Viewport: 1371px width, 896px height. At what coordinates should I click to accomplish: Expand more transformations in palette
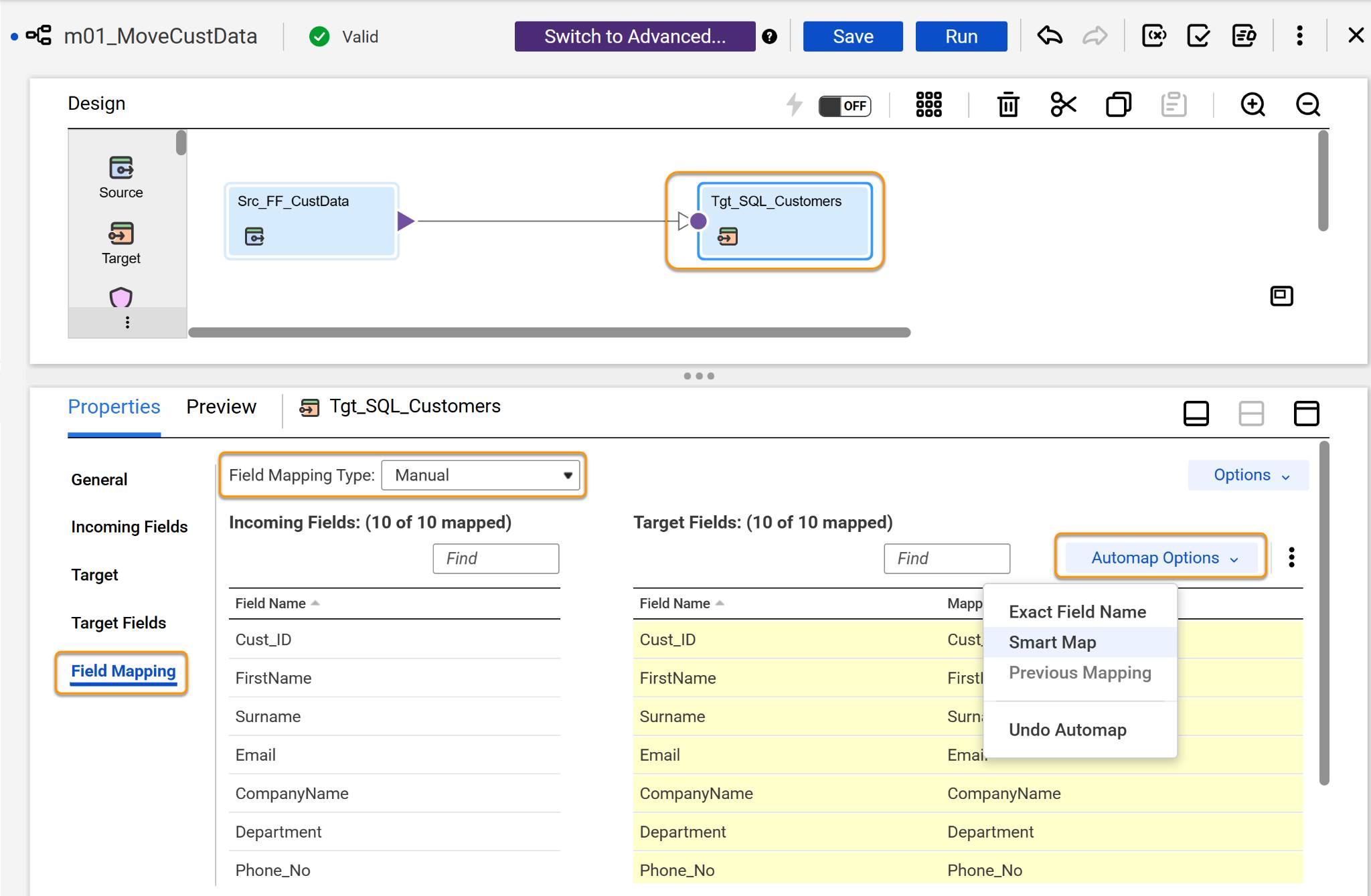point(127,323)
